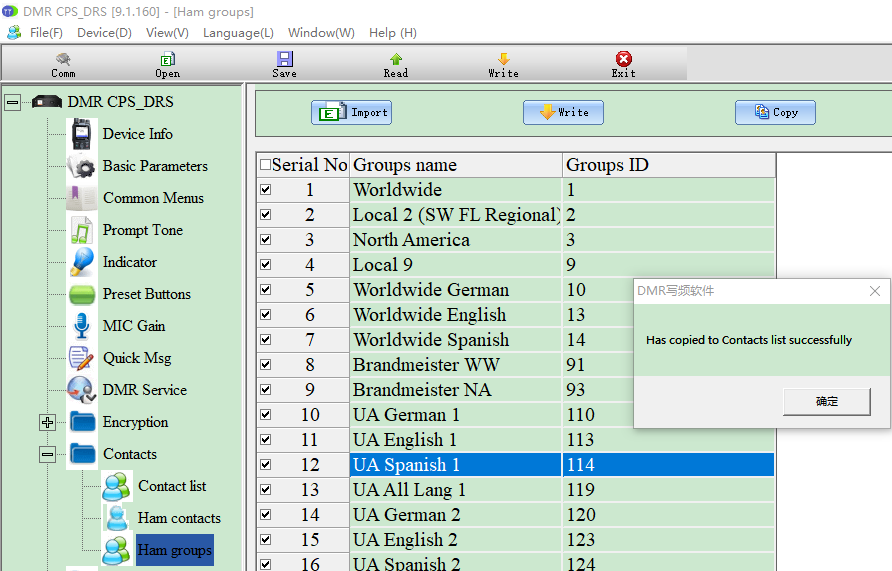Toggle checkbox for Brandmeister WW row

tap(265, 365)
